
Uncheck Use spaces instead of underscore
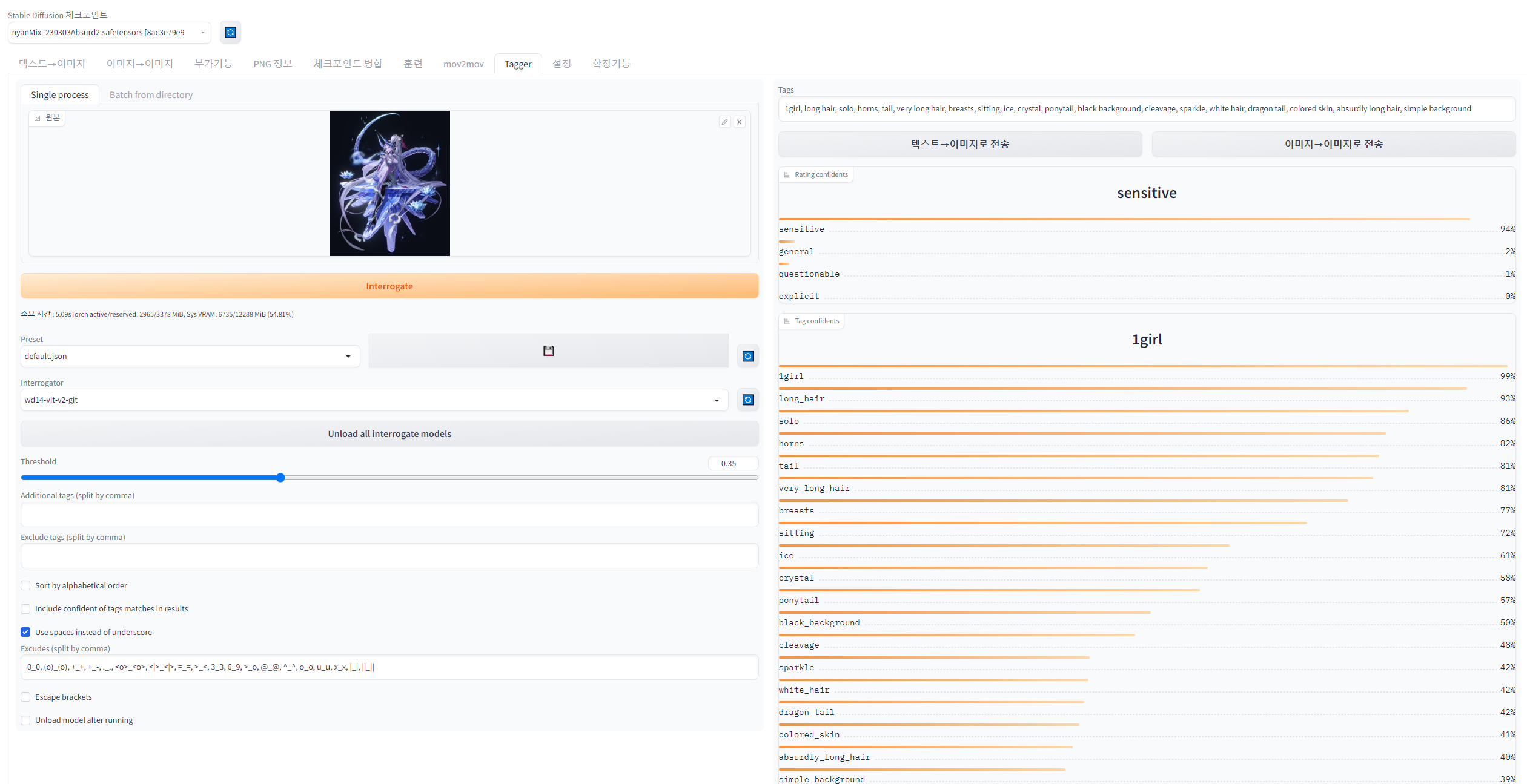click(x=25, y=632)
